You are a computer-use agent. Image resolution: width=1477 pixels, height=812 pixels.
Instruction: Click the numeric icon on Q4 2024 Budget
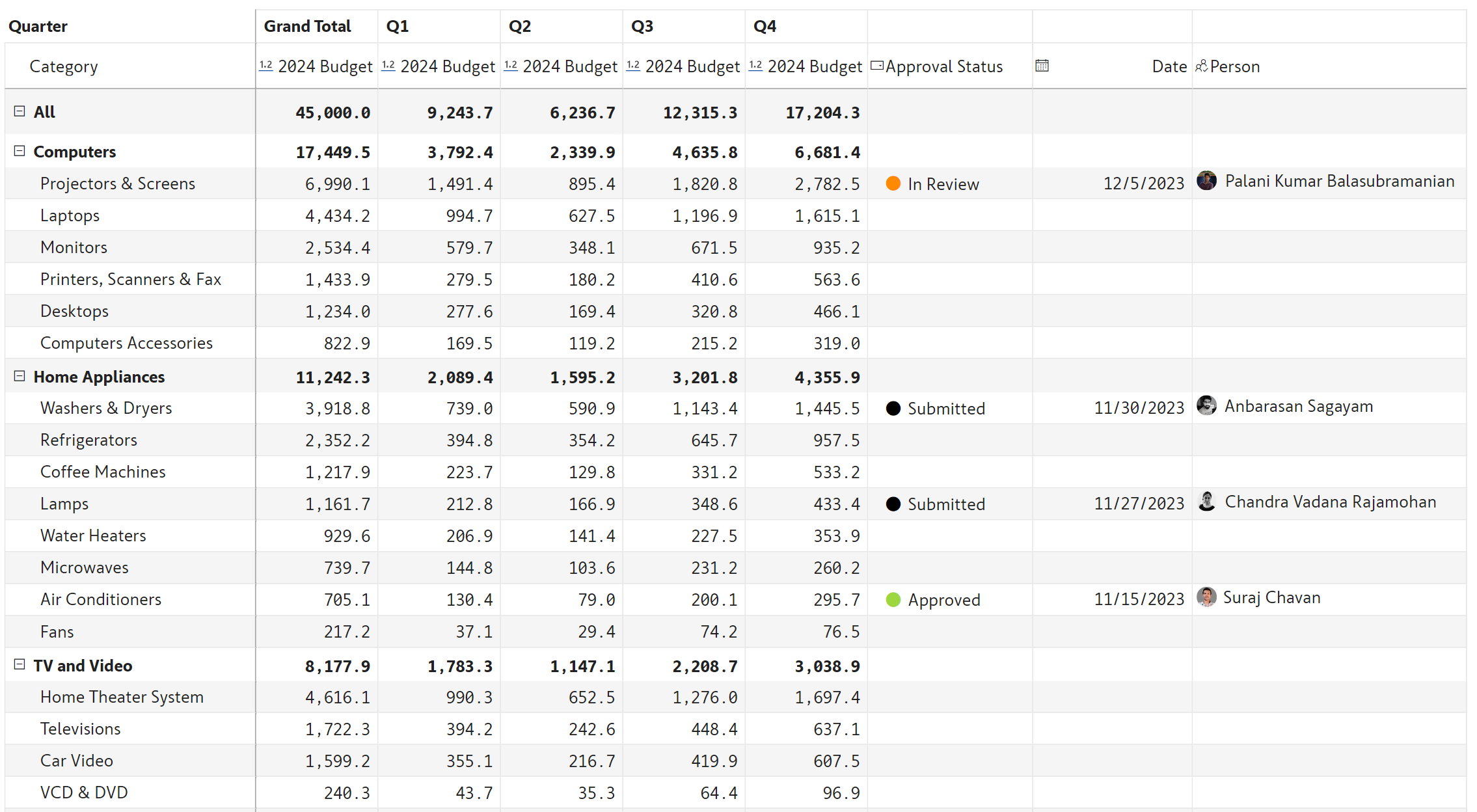pos(755,65)
